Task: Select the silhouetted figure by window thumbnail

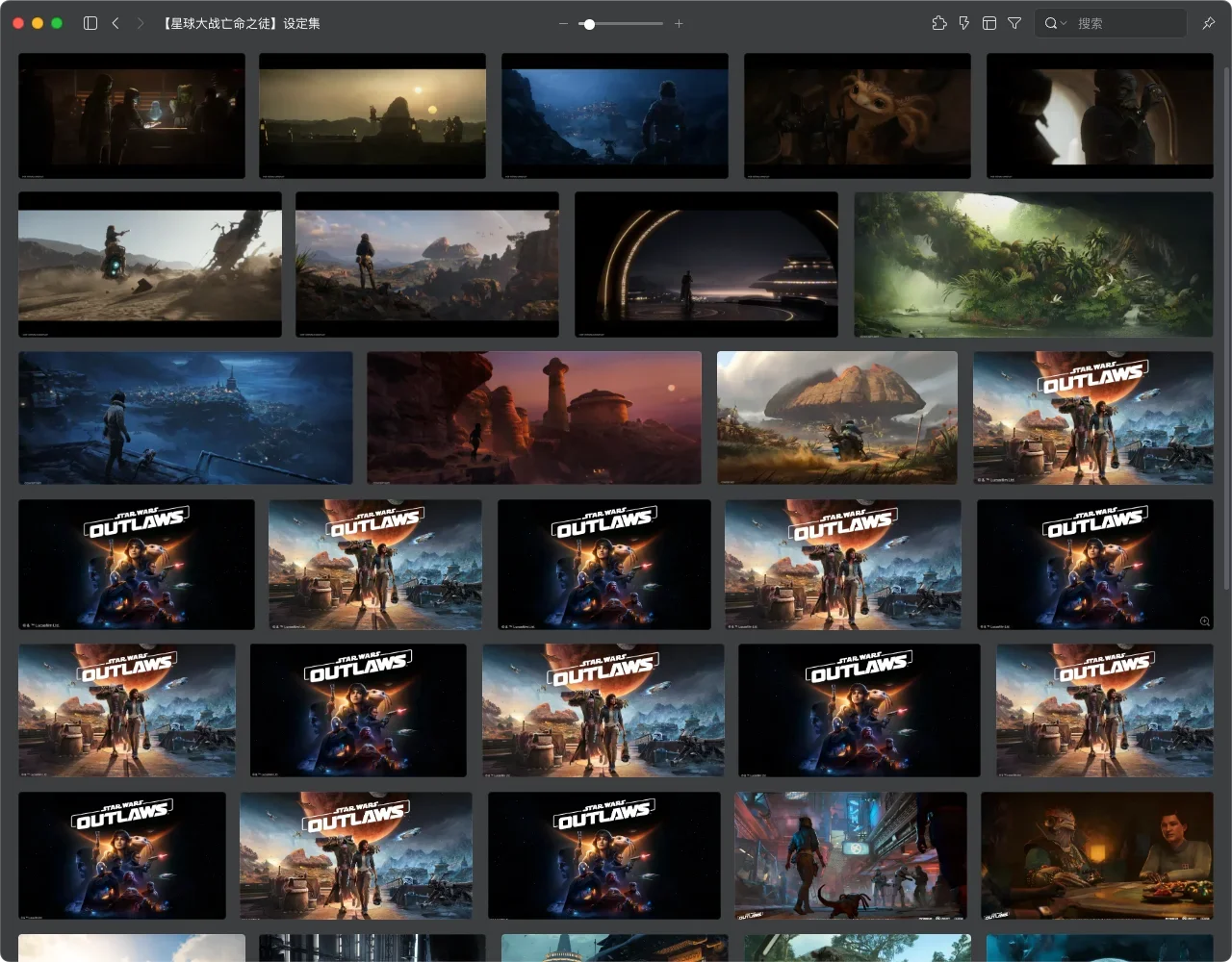Action: pyautogui.click(x=1100, y=115)
